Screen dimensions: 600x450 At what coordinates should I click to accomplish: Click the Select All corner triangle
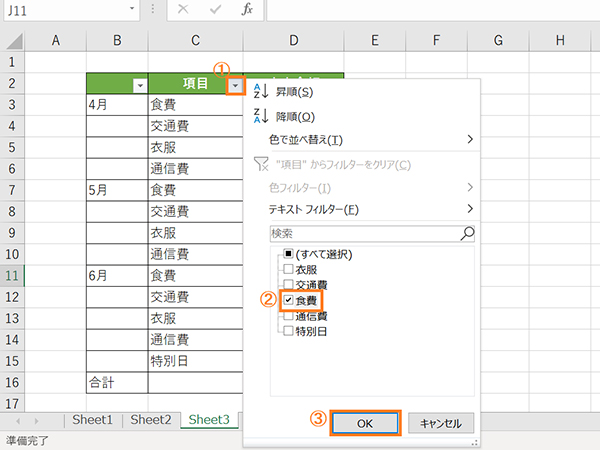click(14, 41)
